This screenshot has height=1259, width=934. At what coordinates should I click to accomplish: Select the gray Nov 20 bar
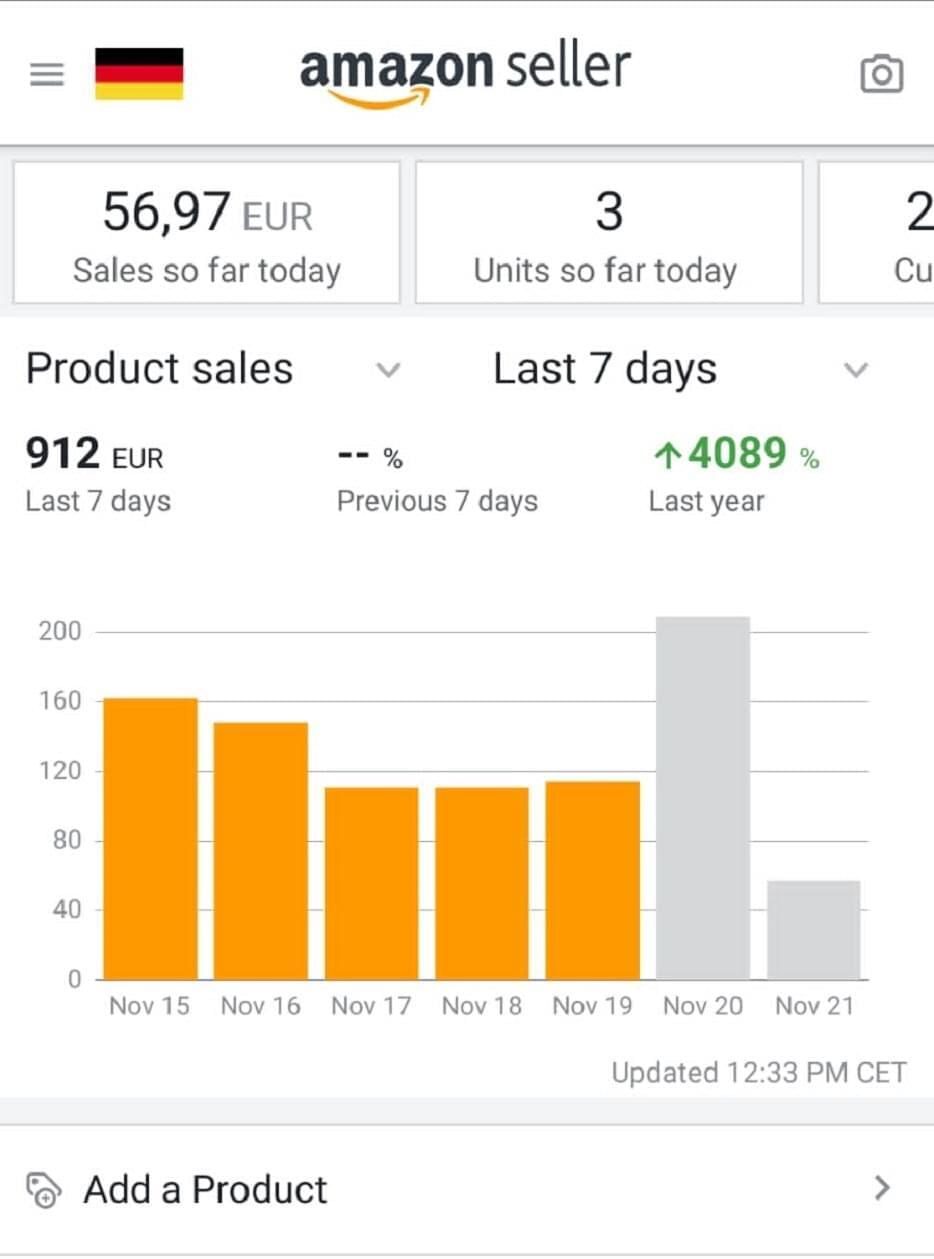(x=703, y=798)
